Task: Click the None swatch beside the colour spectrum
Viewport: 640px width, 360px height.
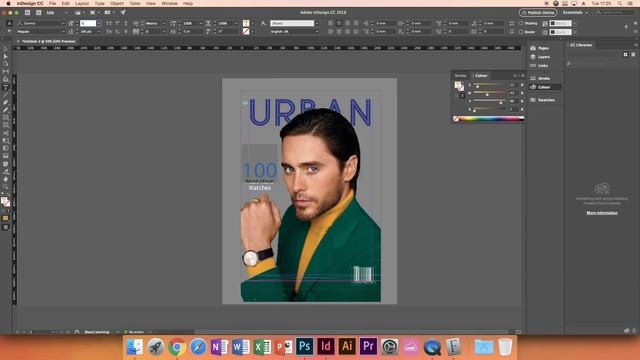Action: tap(456, 119)
